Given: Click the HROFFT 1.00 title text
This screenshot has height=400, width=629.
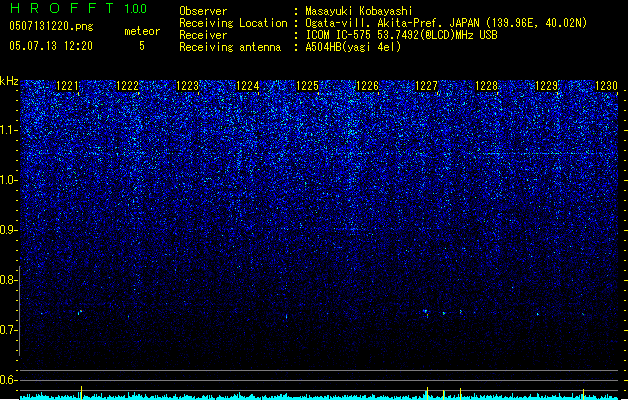Looking at the screenshot, I should coord(79,8).
